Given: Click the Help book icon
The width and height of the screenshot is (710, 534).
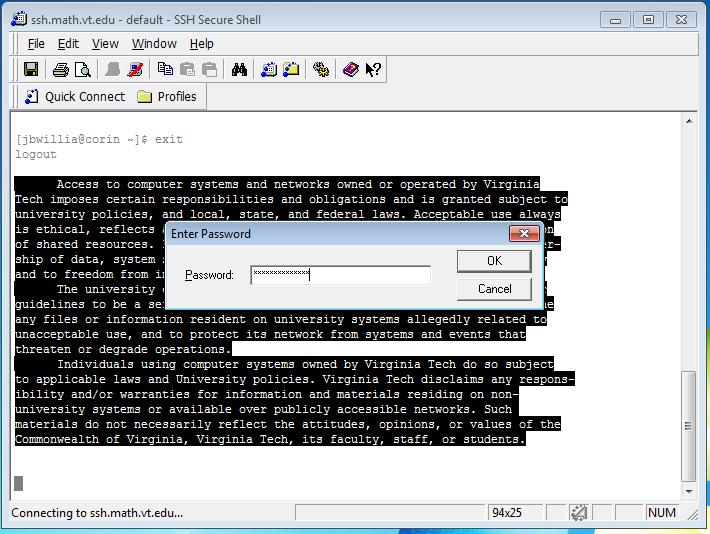Looking at the screenshot, I should (x=350, y=69).
